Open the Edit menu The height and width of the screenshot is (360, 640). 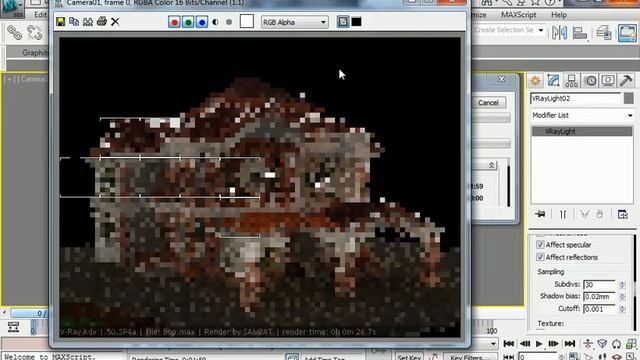point(40,15)
